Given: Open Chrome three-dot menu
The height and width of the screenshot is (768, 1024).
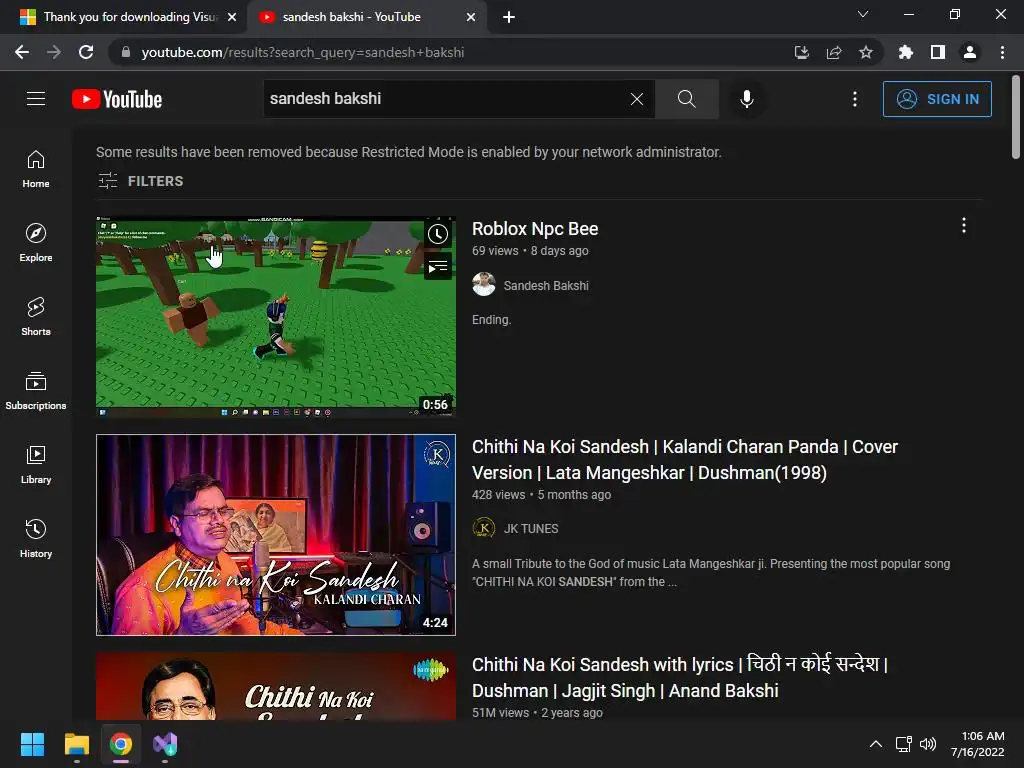Looking at the screenshot, I should (x=1002, y=52).
